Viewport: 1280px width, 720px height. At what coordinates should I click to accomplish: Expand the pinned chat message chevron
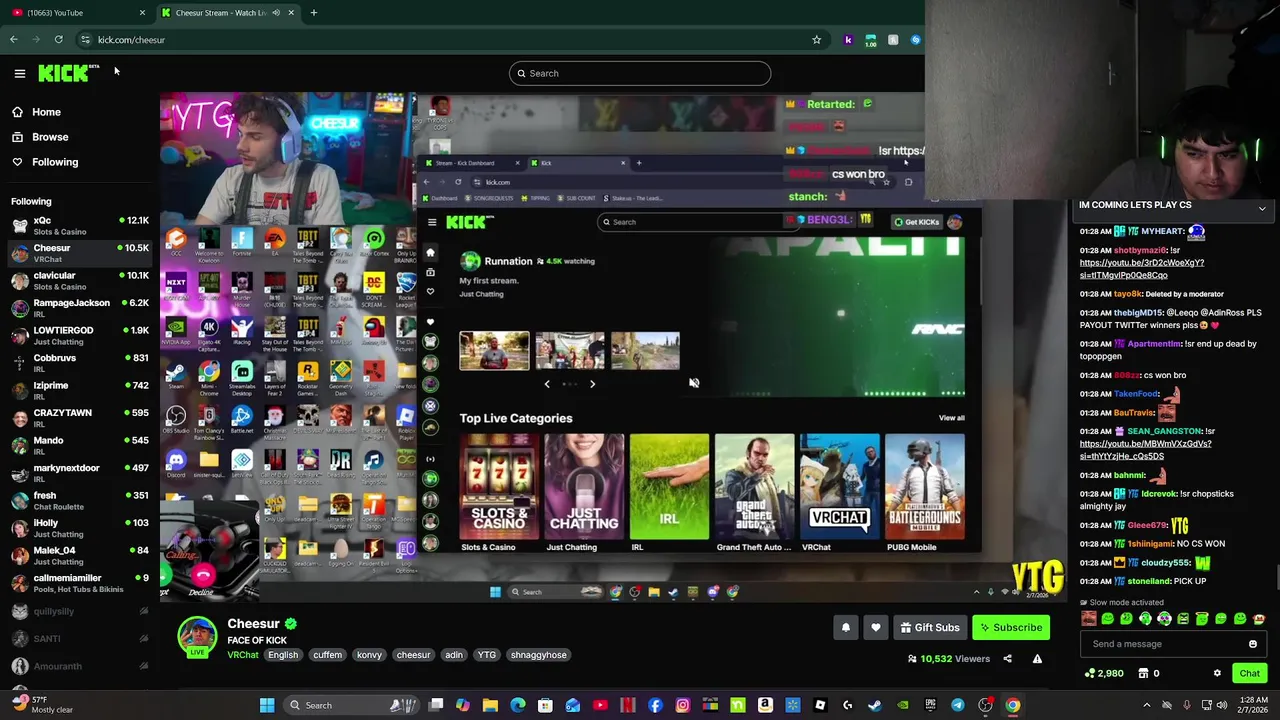[1262, 208]
